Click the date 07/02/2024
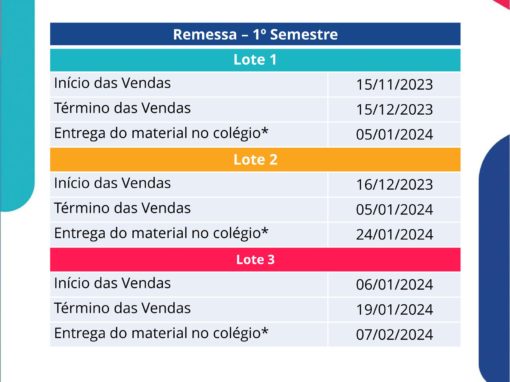 tap(394, 335)
